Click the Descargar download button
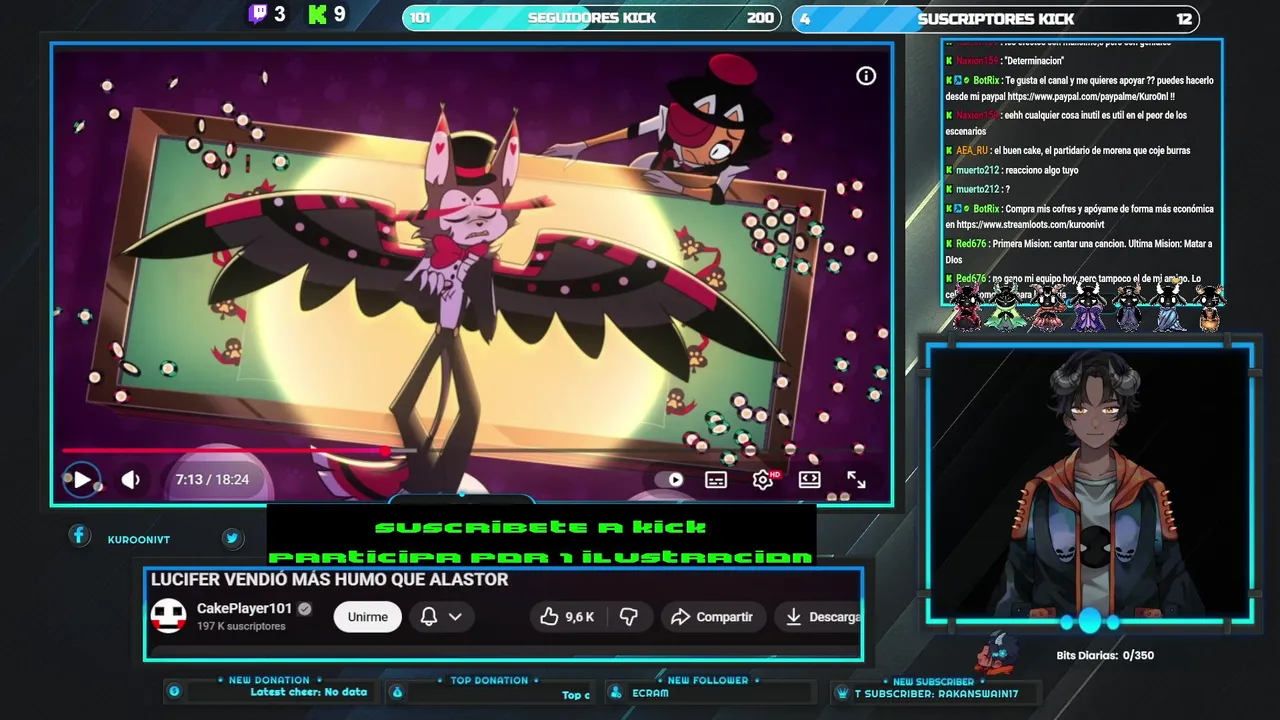This screenshot has width=1280, height=720. tap(820, 617)
